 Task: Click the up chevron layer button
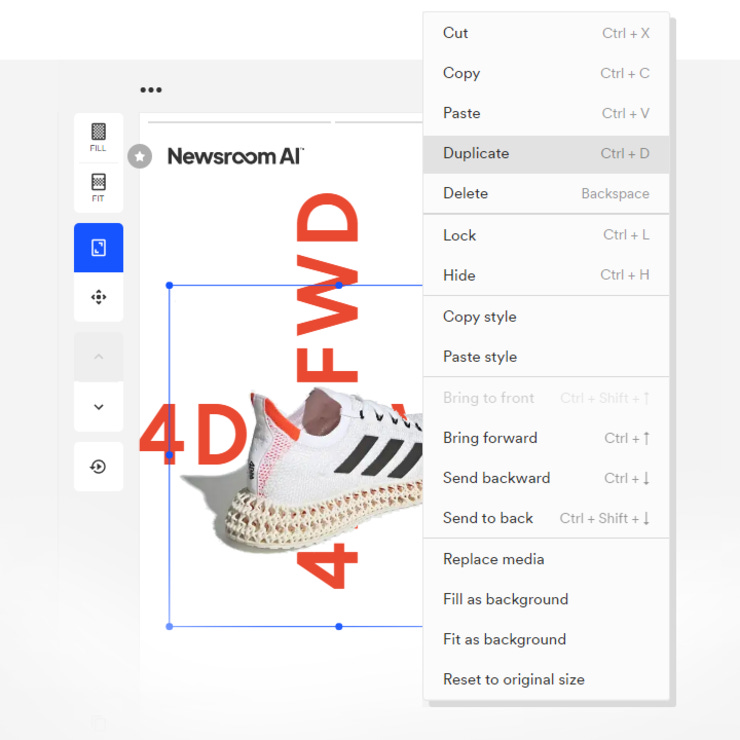[98, 357]
